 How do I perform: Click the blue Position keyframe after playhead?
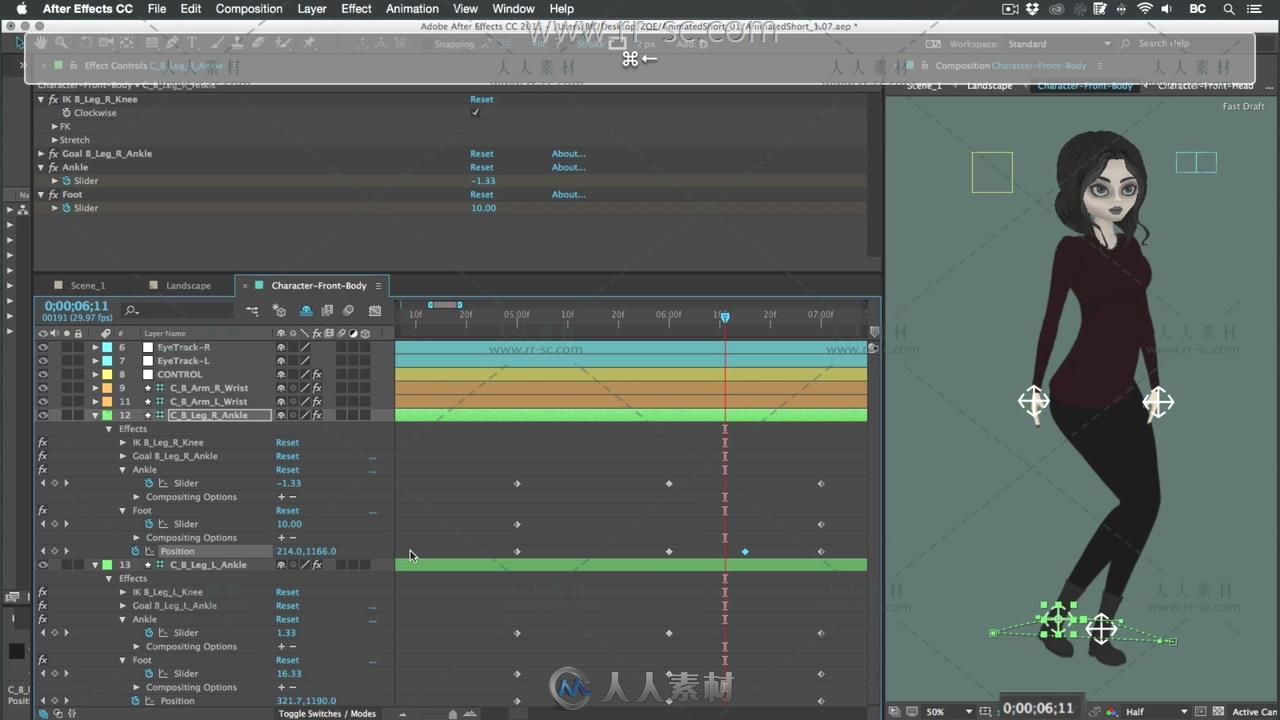[x=745, y=551]
